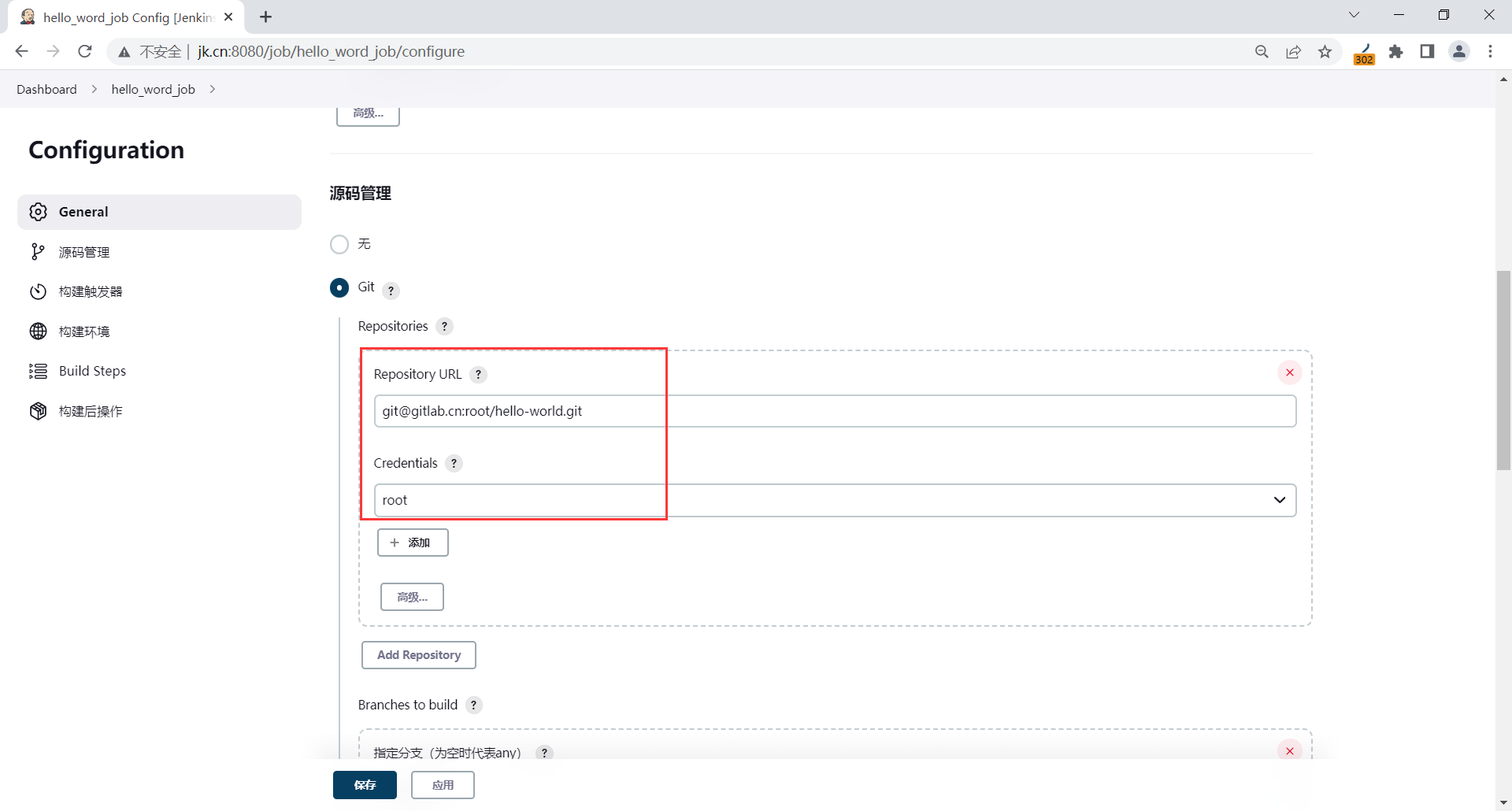
Task: Go to 构建环境 section
Action: point(159,331)
